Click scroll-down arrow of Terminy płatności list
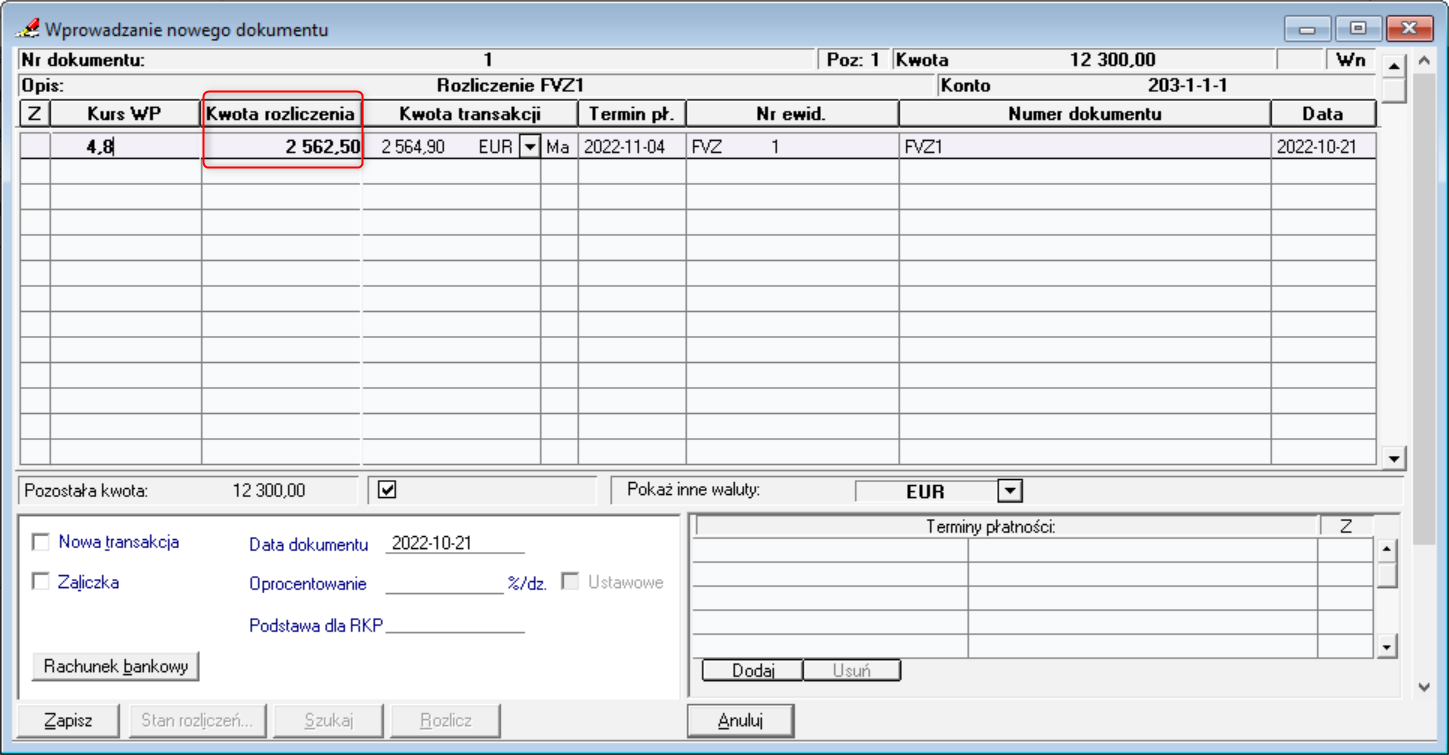The width and height of the screenshot is (1449, 755). [x=1386, y=647]
